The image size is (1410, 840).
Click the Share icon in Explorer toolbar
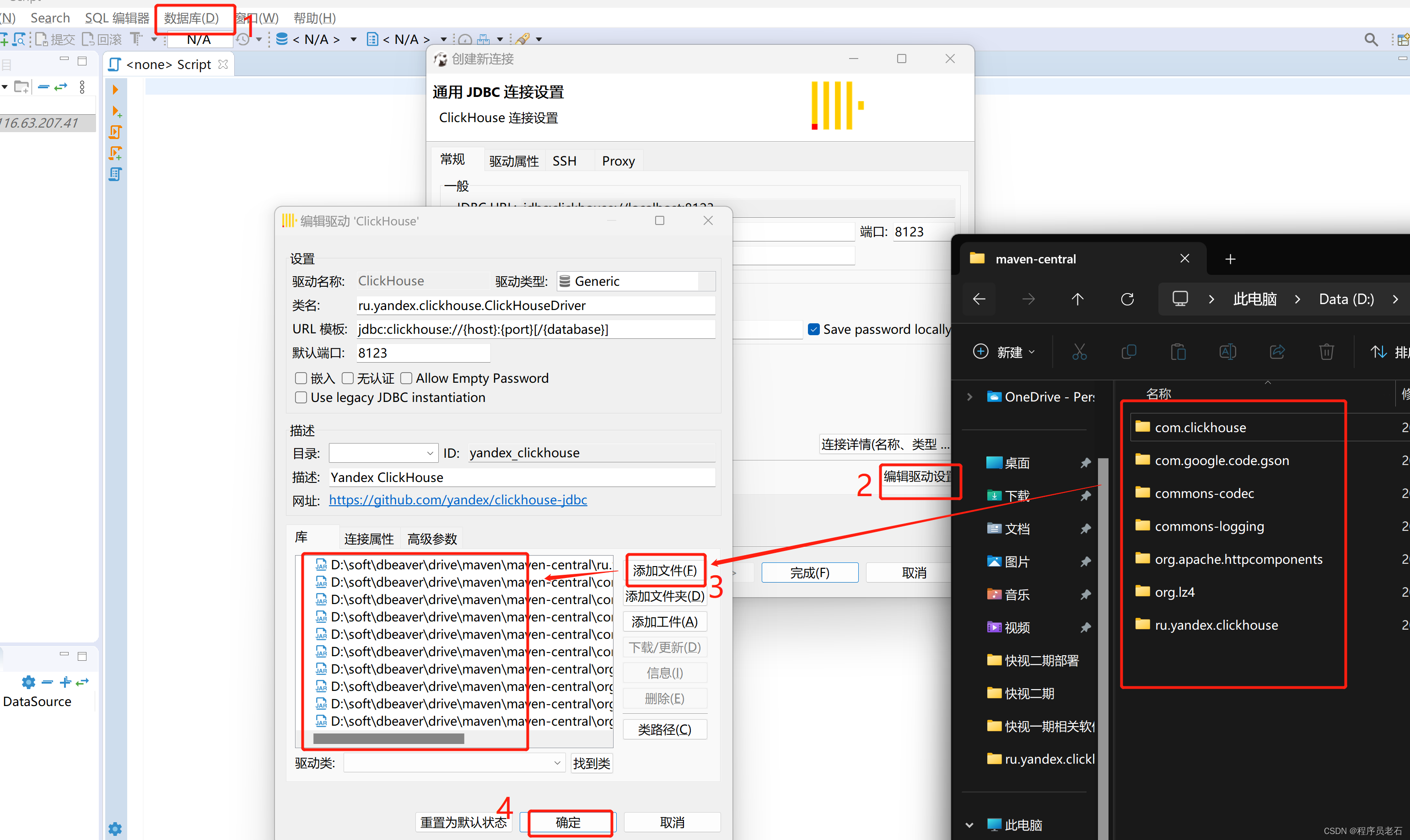tap(1277, 352)
